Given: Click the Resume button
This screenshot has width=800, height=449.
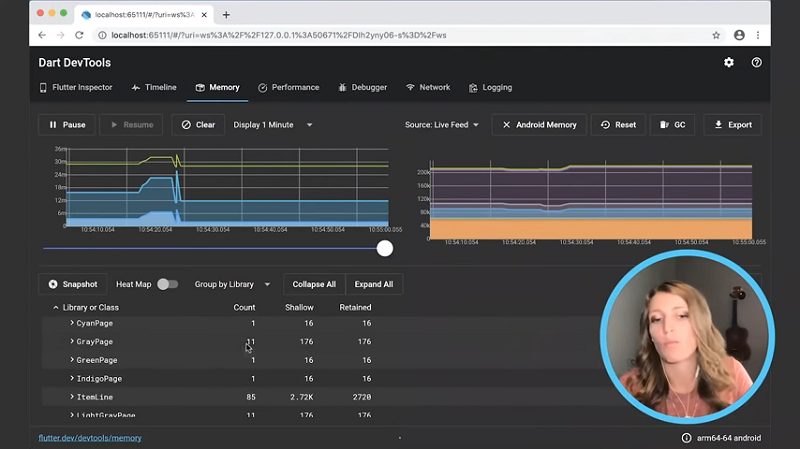Looking at the screenshot, I should pos(131,124).
